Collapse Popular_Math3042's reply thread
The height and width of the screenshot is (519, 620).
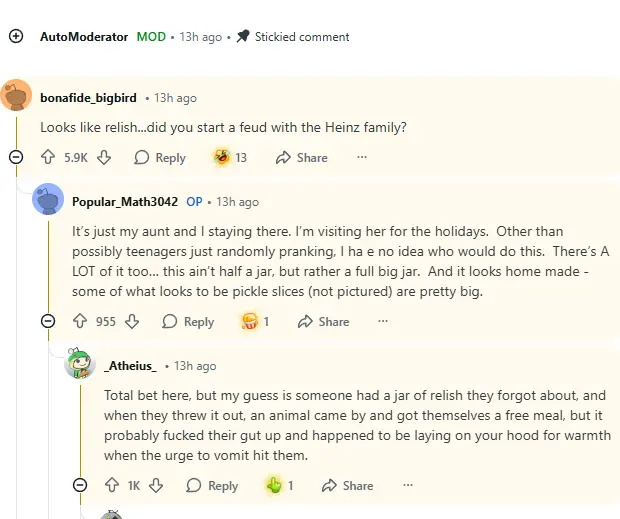48,321
